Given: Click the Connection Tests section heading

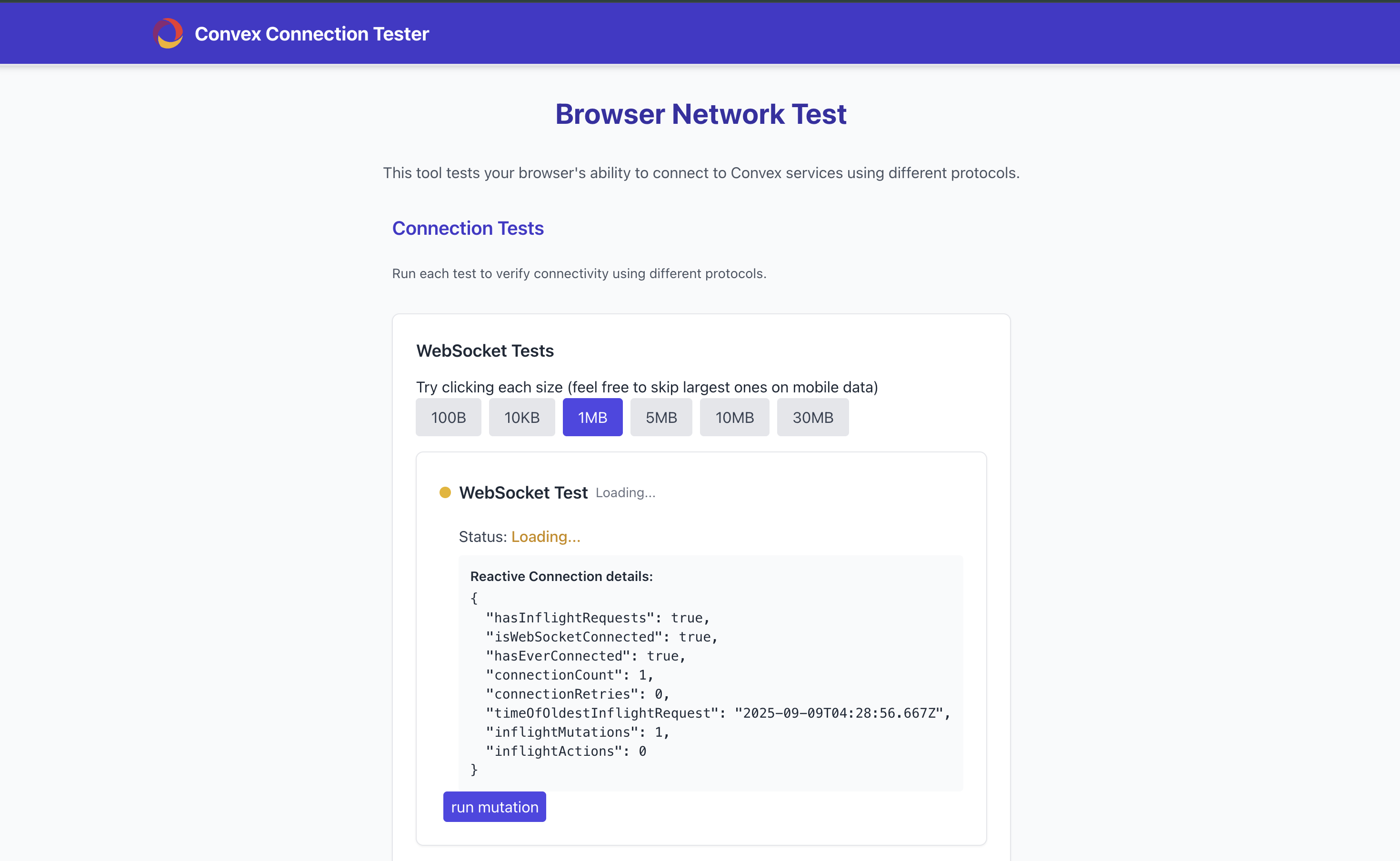Looking at the screenshot, I should coord(468,229).
